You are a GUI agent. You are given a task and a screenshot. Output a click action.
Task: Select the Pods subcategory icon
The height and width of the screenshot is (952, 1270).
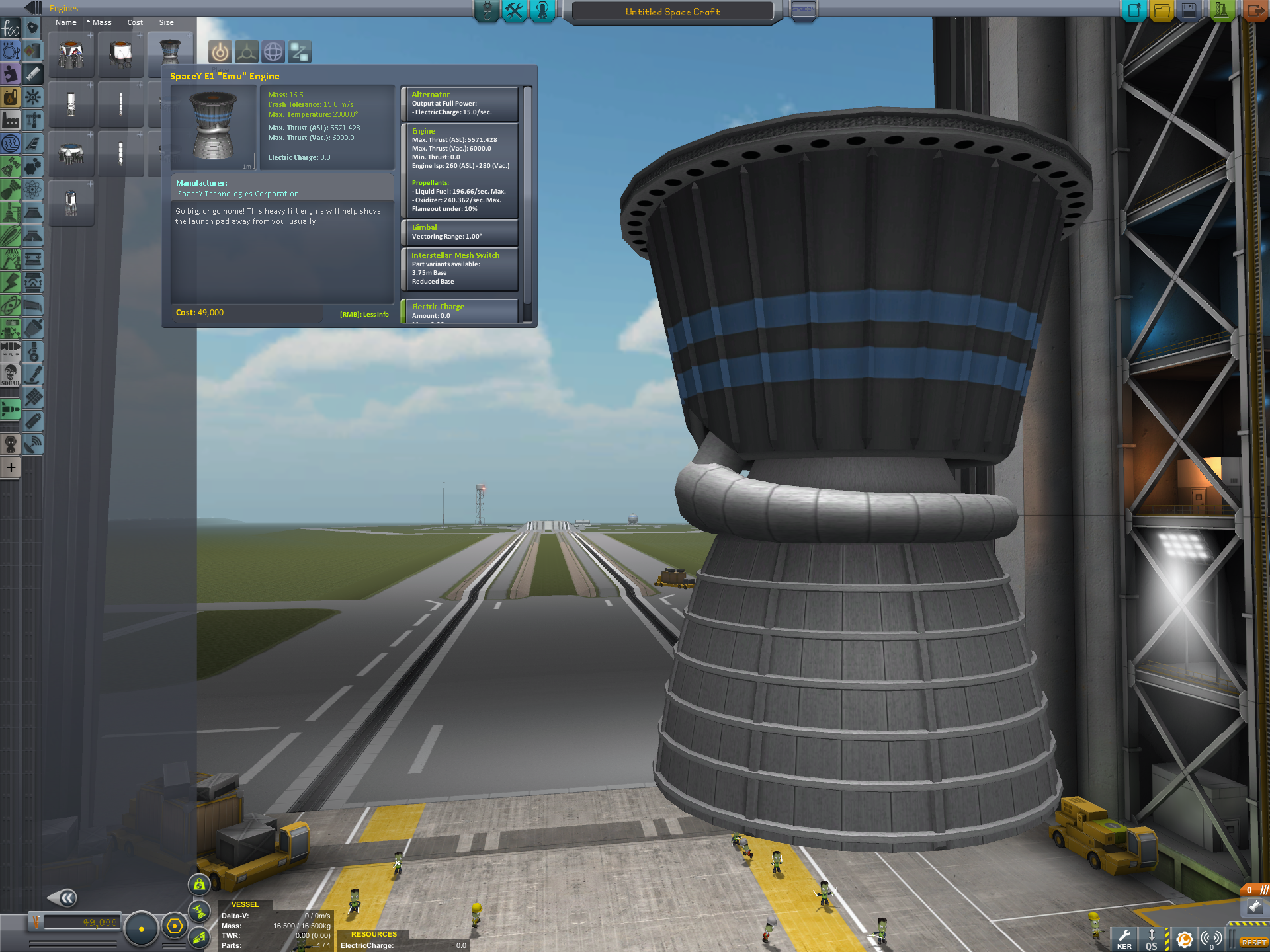click(33, 28)
